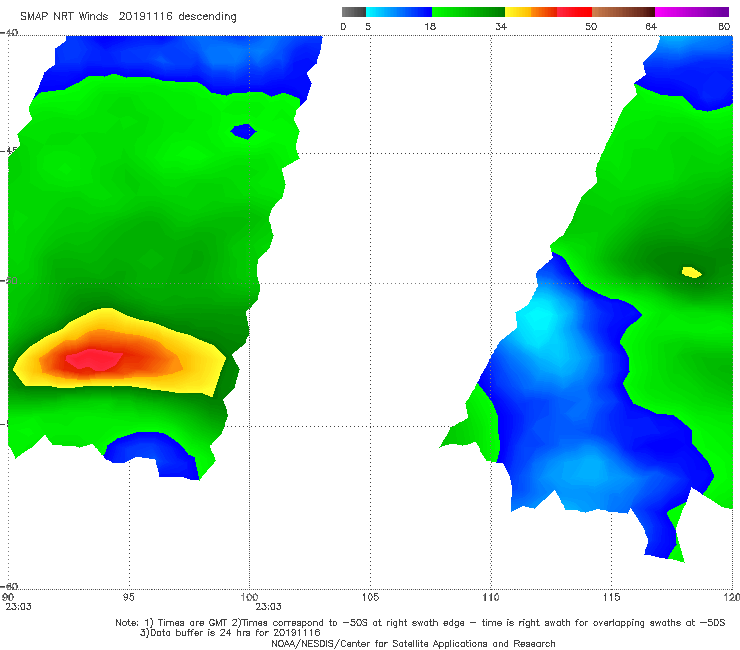Click the latitude label -60
This screenshot has width=740, height=650.
[9, 586]
